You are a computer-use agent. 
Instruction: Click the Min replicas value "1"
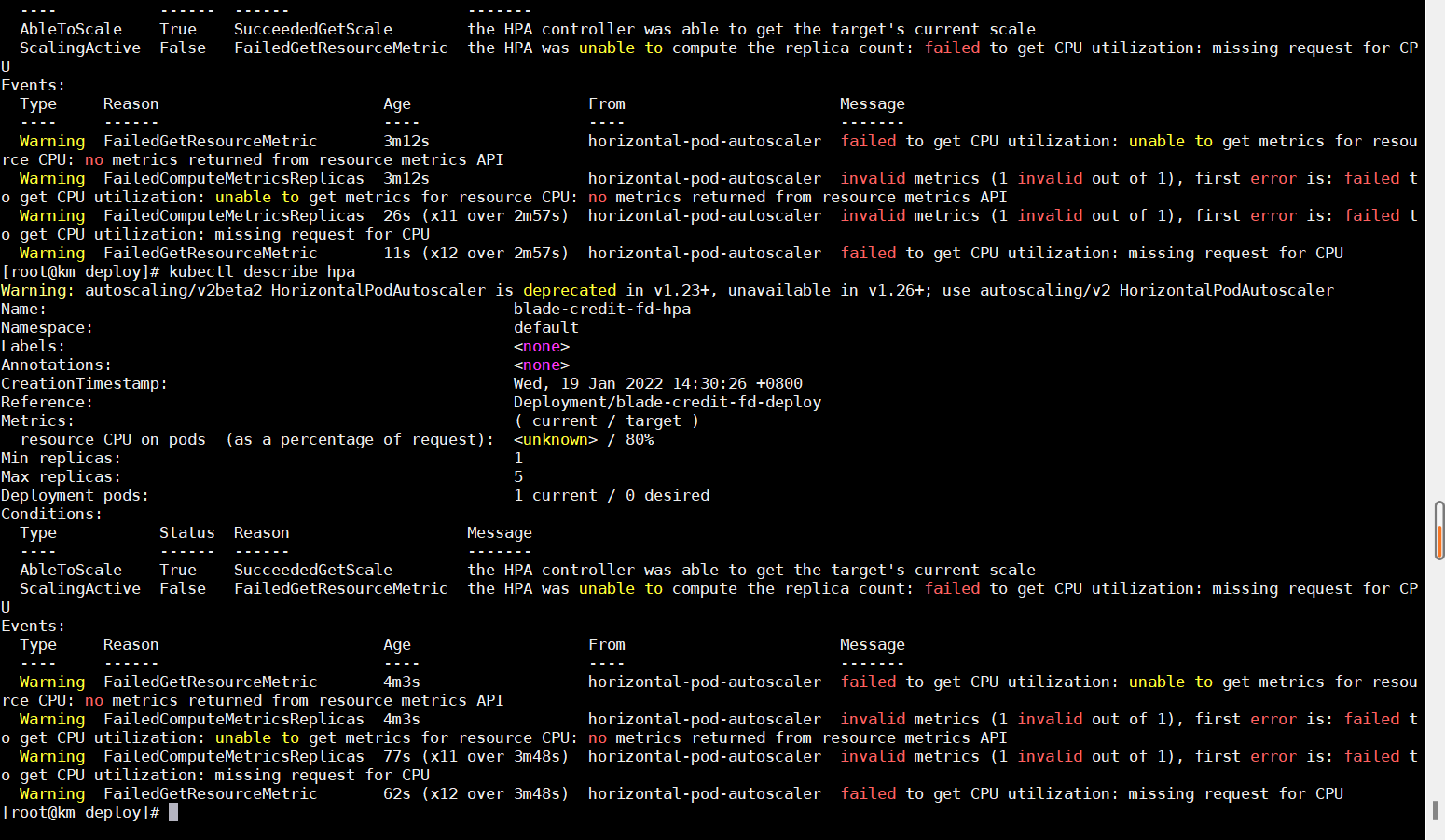pos(518,458)
